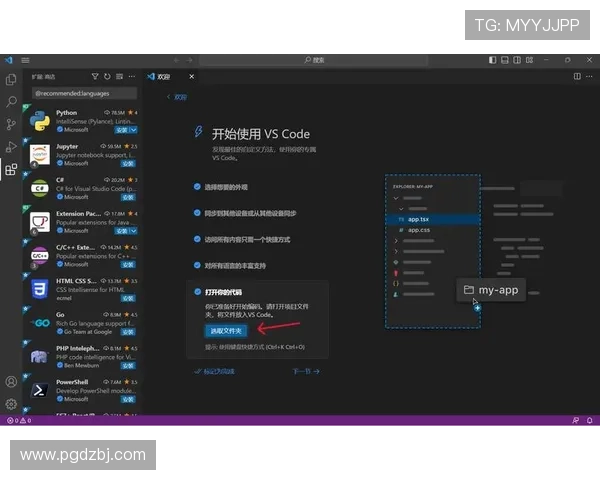Viewport: 600px width, 480px height.
Task: Open the CSS3 shield extension logo
Action: pos(40,289)
